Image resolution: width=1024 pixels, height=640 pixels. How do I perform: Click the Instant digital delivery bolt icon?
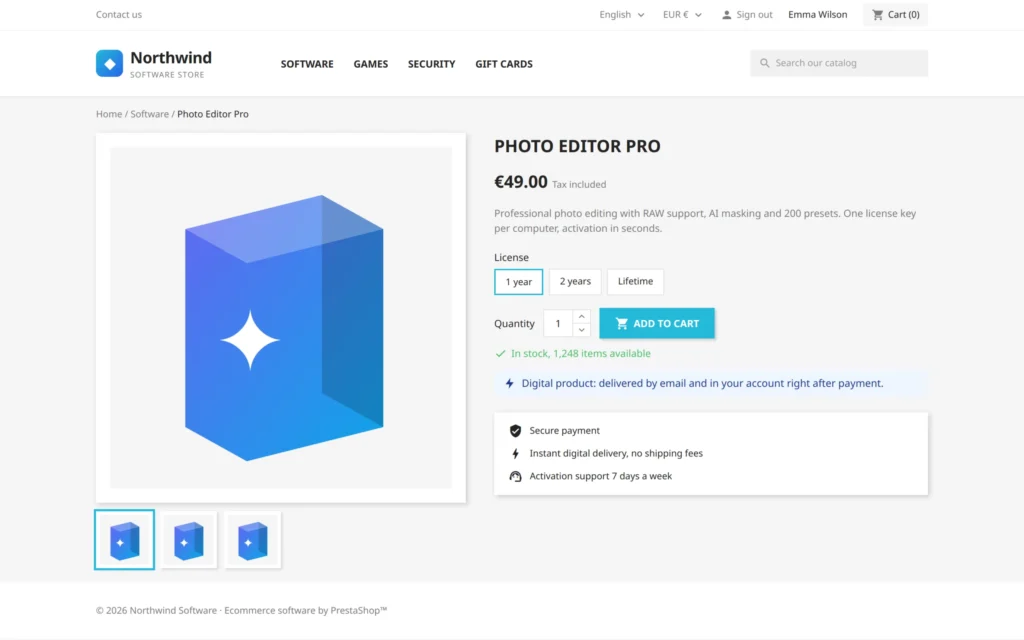515,453
